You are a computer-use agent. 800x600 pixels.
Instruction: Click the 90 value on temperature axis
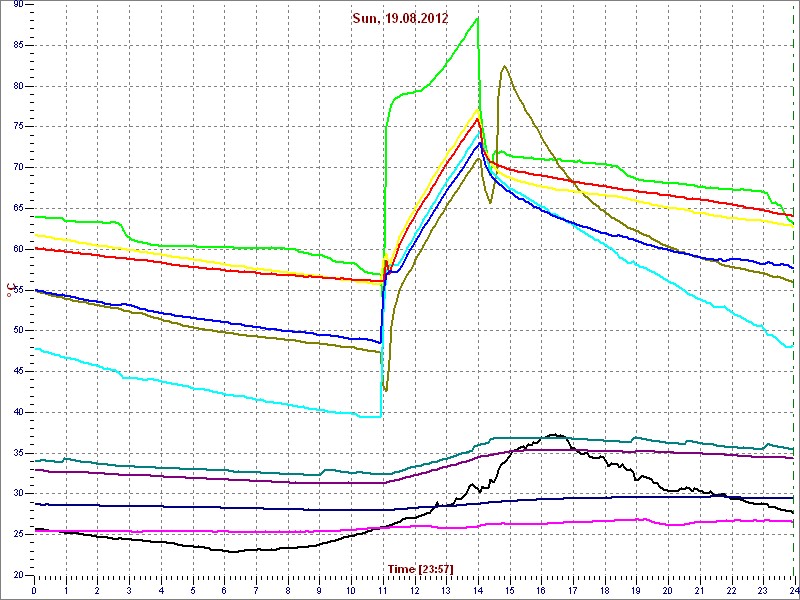pos(18,5)
